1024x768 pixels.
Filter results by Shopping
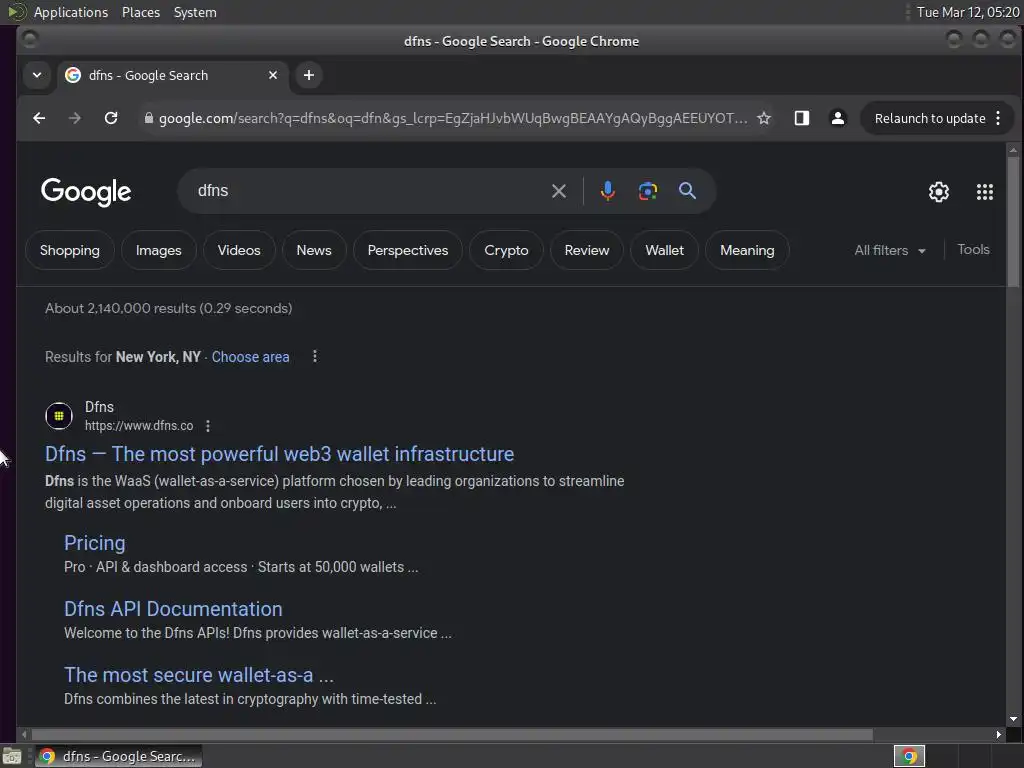tap(70, 250)
